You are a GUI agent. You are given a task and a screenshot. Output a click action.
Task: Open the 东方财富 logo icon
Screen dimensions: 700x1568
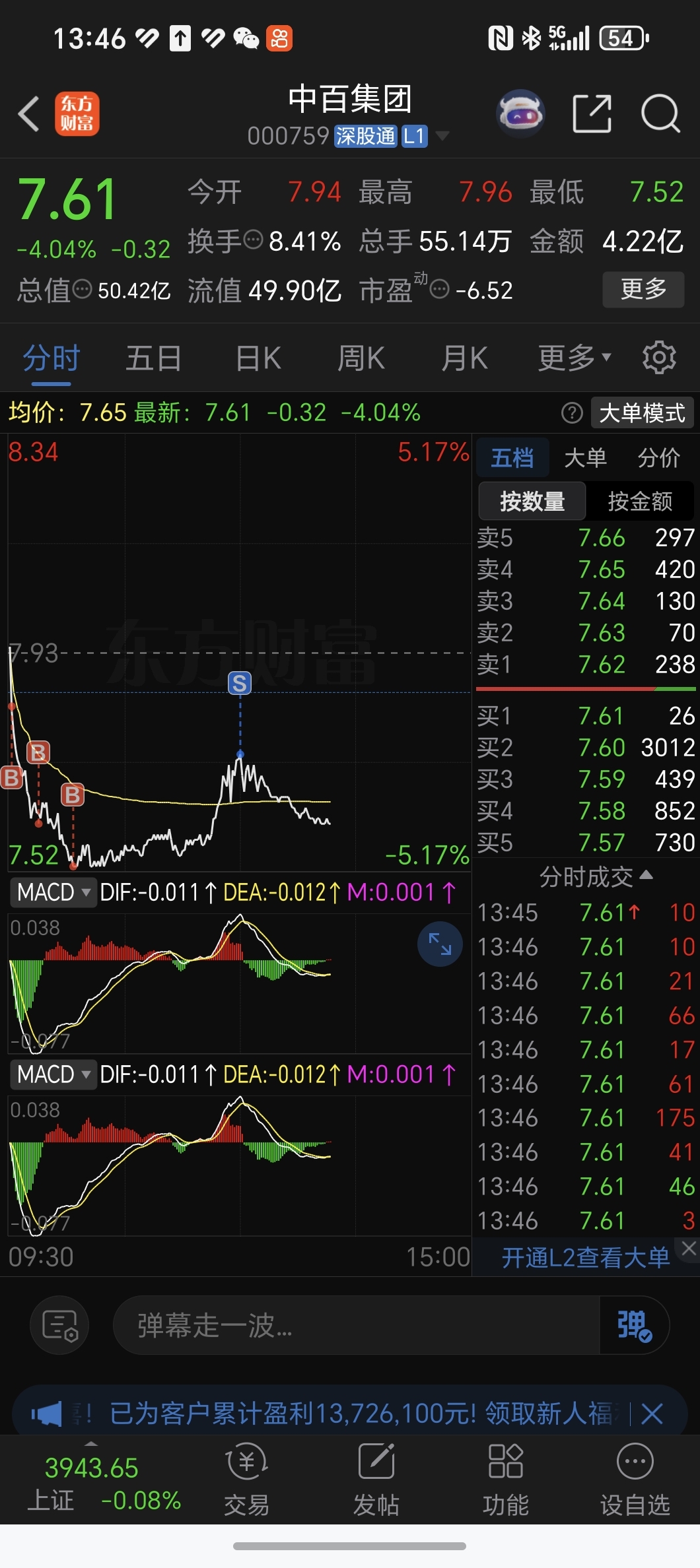click(x=77, y=114)
